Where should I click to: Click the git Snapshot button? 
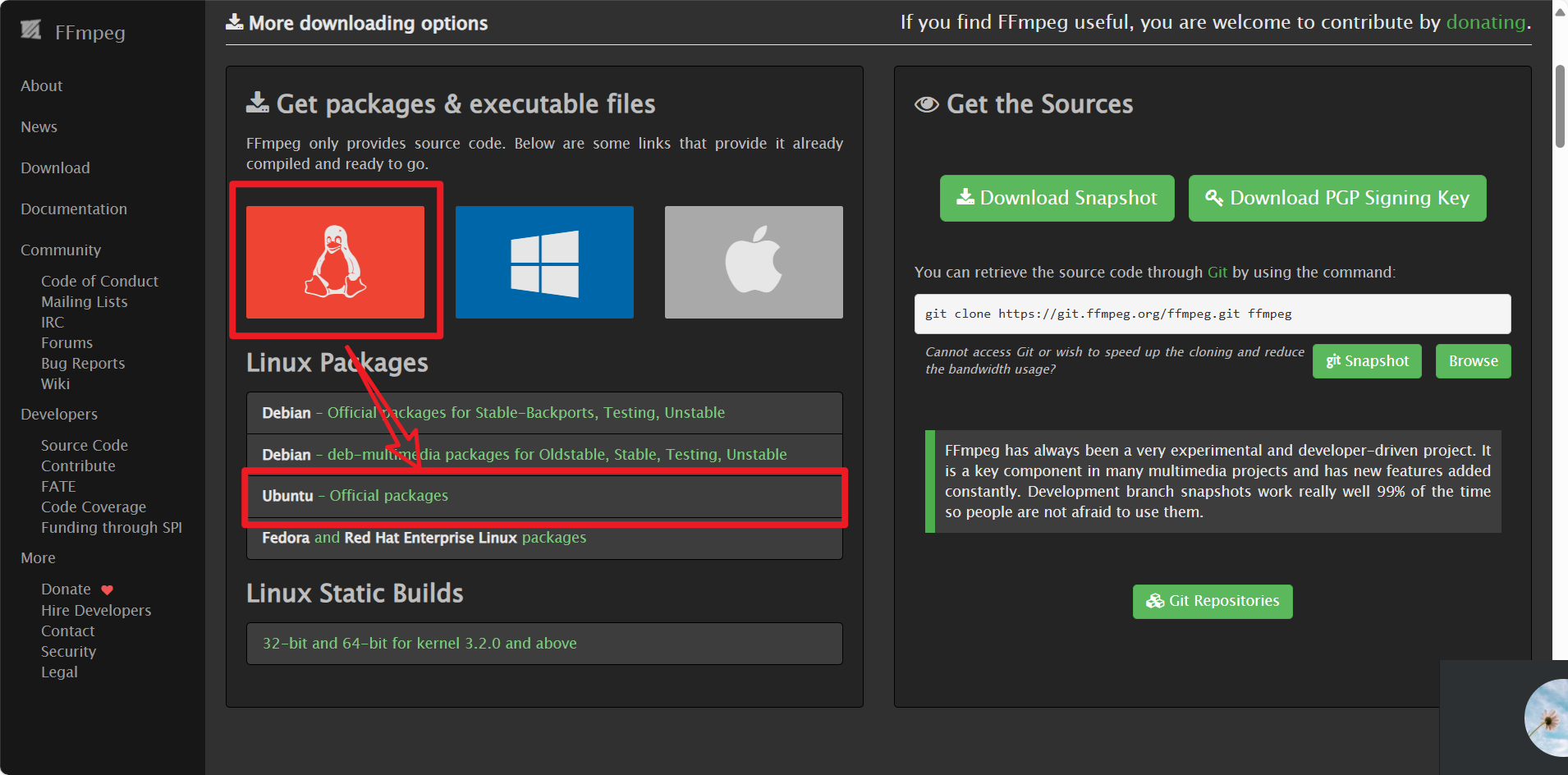pos(1367,361)
